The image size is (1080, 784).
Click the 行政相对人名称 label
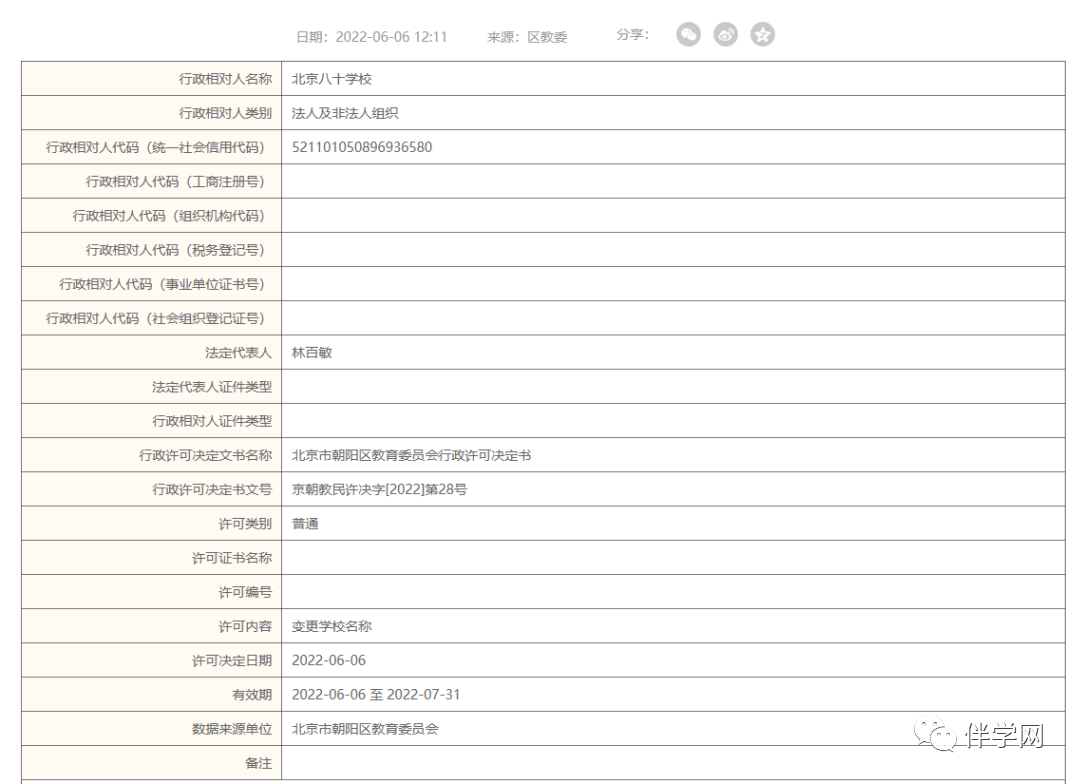(x=225, y=79)
